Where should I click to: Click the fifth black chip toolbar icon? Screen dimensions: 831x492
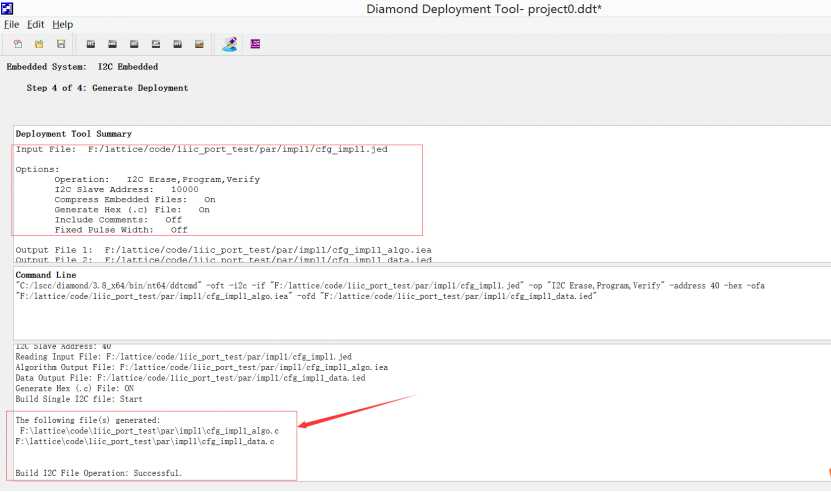178,44
